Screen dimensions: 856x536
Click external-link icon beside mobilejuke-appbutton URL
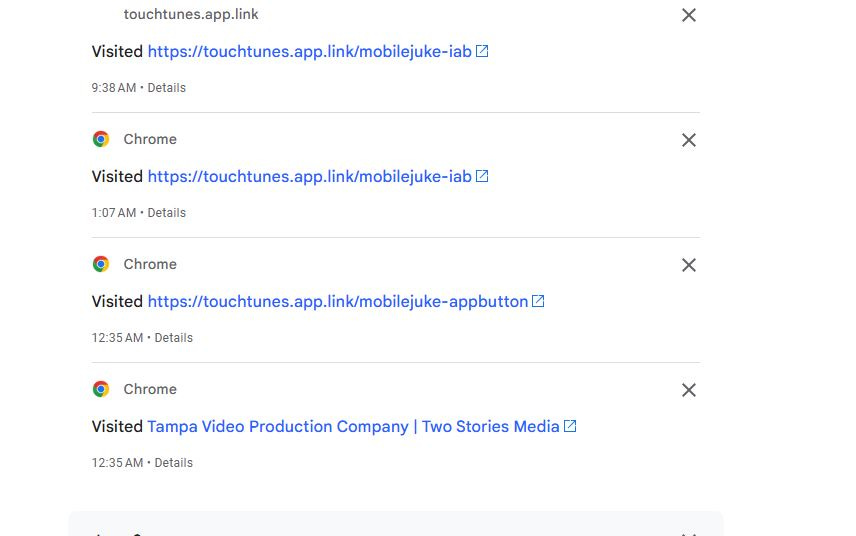(538, 301)
